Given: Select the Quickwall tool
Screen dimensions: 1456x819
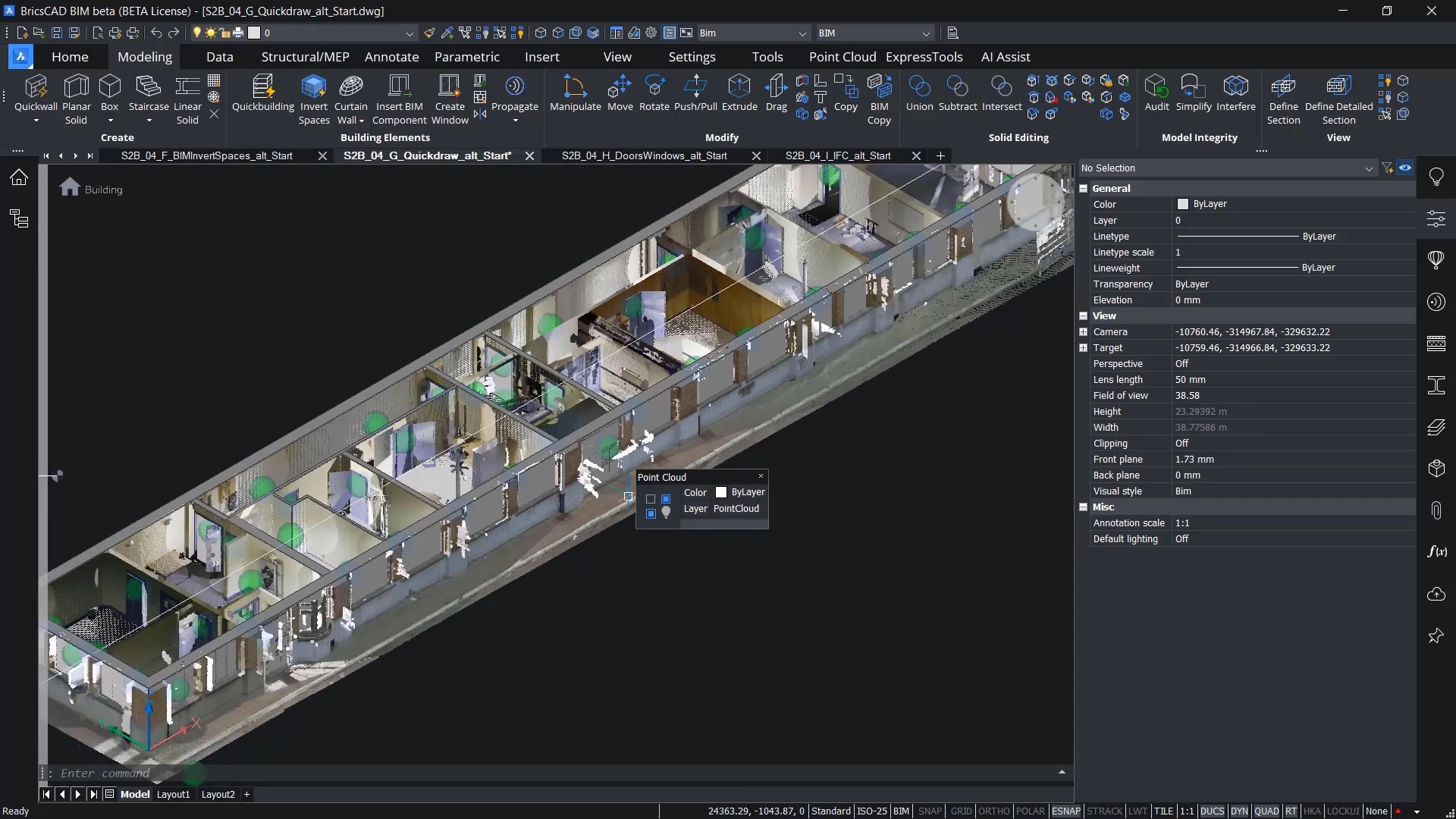Looking at the screenshot, I should pos(36,95).
